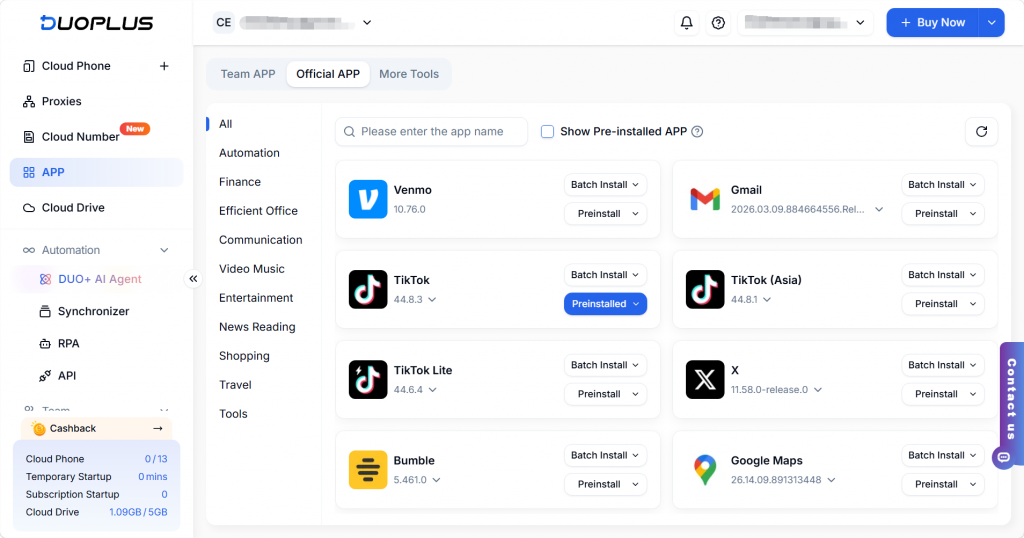Open Preinstall dropdown for Venmo
Viewport: 1024px width, 538px height.
point(605,214)
